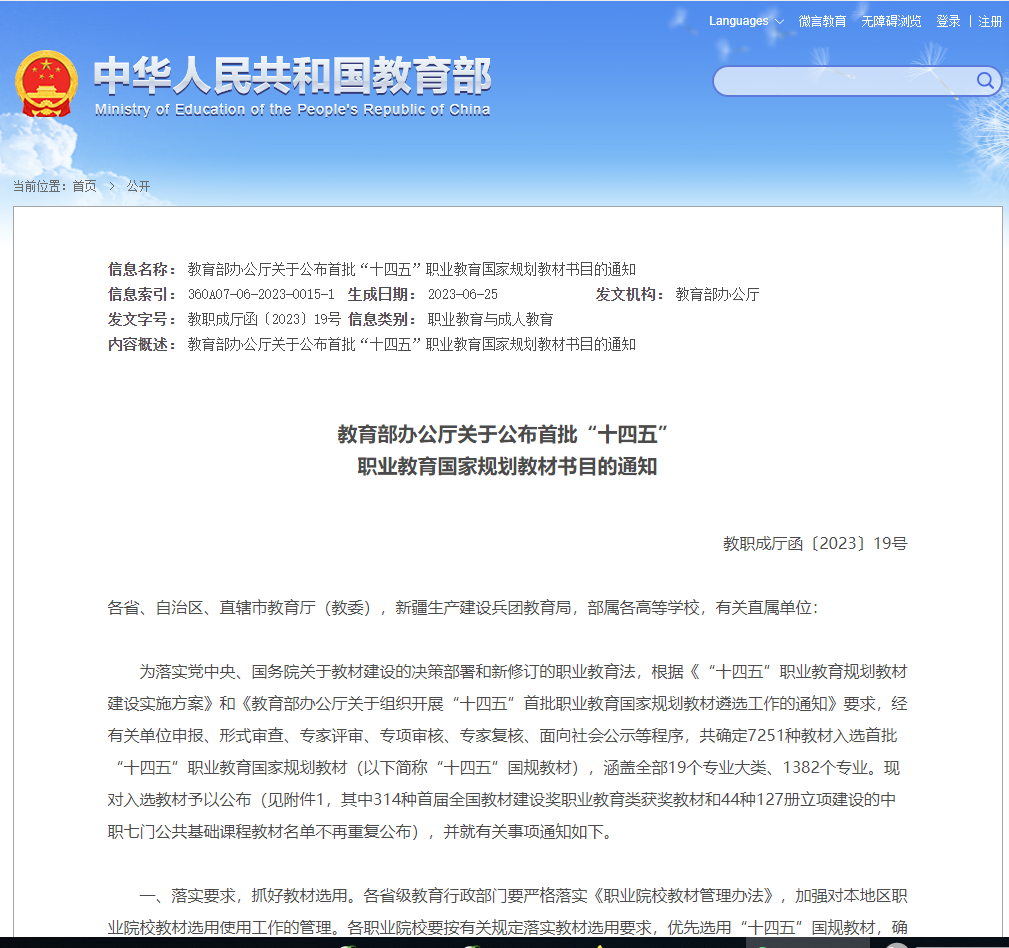This screenshot has height=948, width=1009.
Task: Click the bold notice heading 教育部办公厅关于公布首批
Action: click(503, 434)
